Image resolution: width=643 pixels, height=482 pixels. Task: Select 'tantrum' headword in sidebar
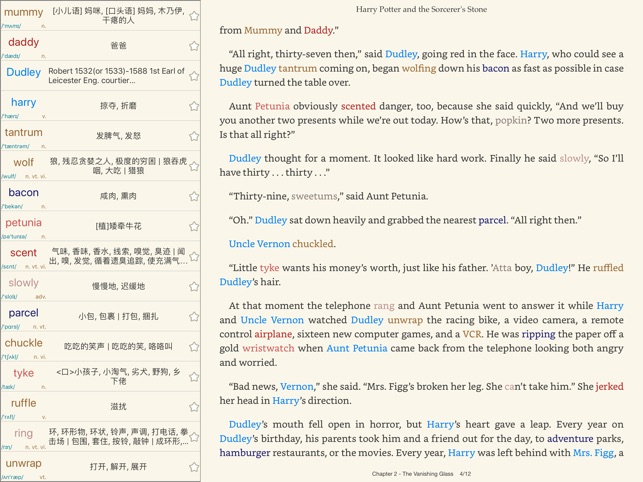click(x=23, y=132)
